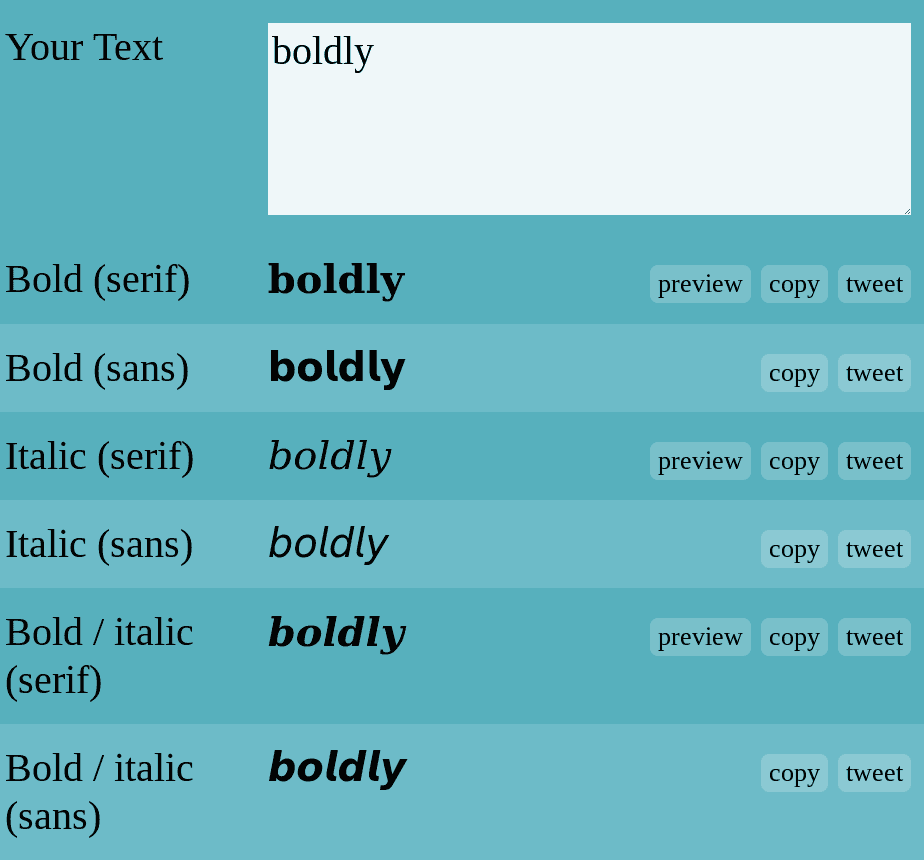The image size is (924, 860).
Task: Select the italic sans 'boldly' sample text
Action: (328, 544)
